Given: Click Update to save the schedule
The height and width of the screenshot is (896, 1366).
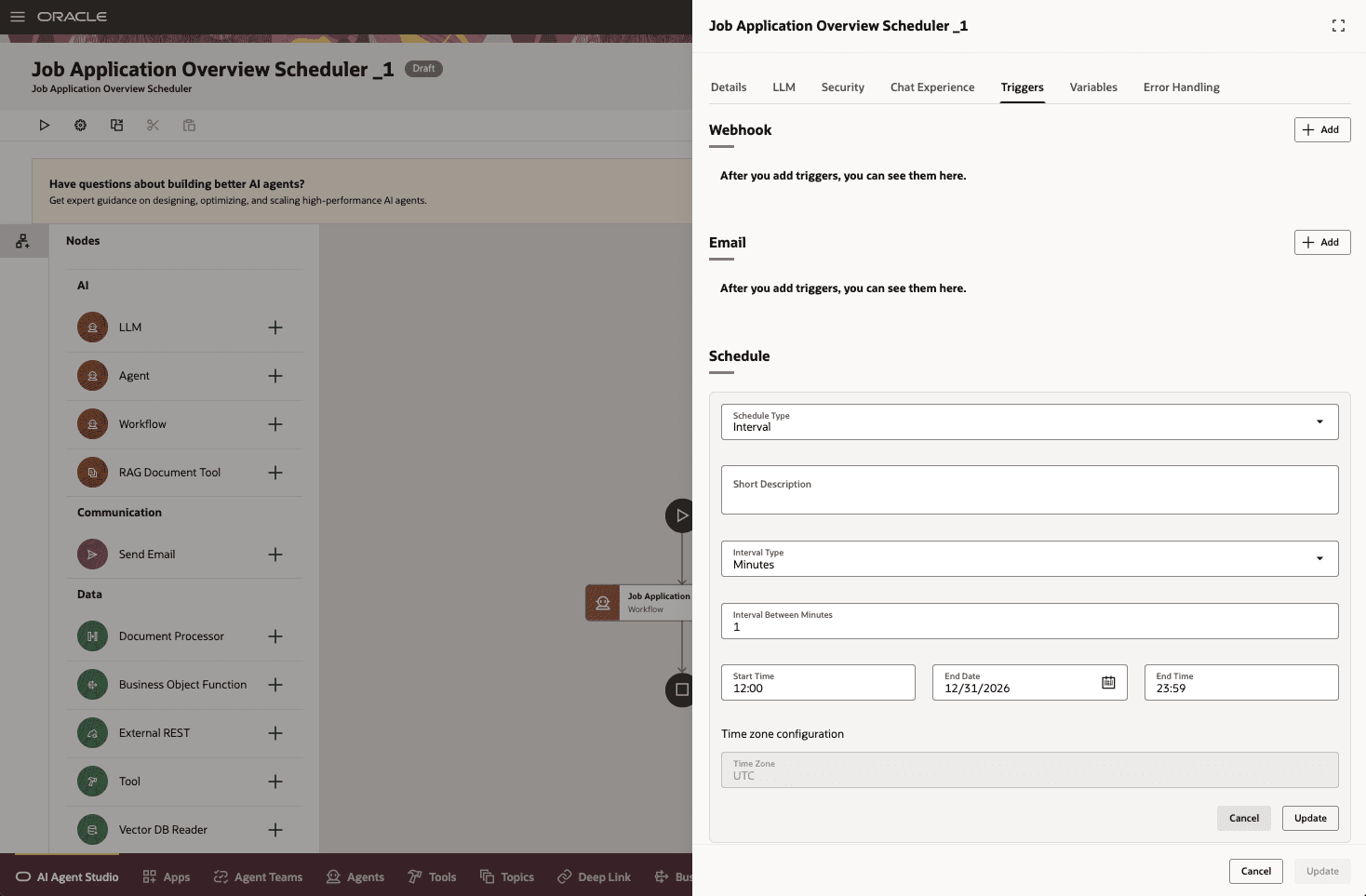Looking at the screenshot, I should pos(1309,818).
